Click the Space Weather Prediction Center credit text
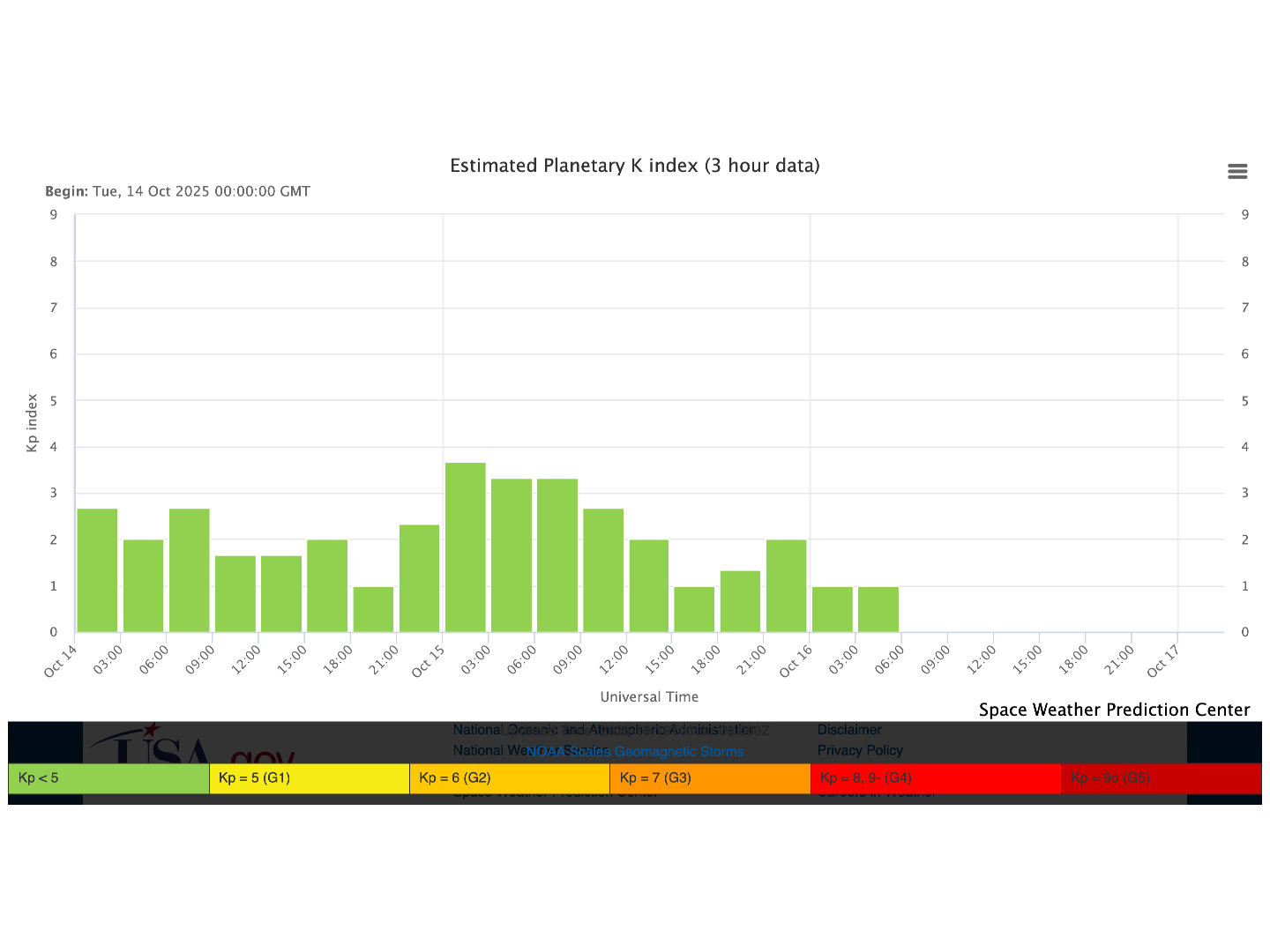Image resolution: width=1270 pixels, height=952 pixels. pyautogui.click(x=1114, y=710)
